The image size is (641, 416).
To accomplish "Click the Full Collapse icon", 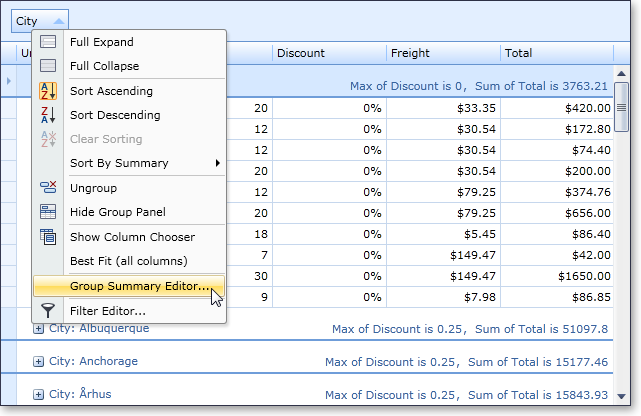I will pyautogui.click(x=48, y=67).
